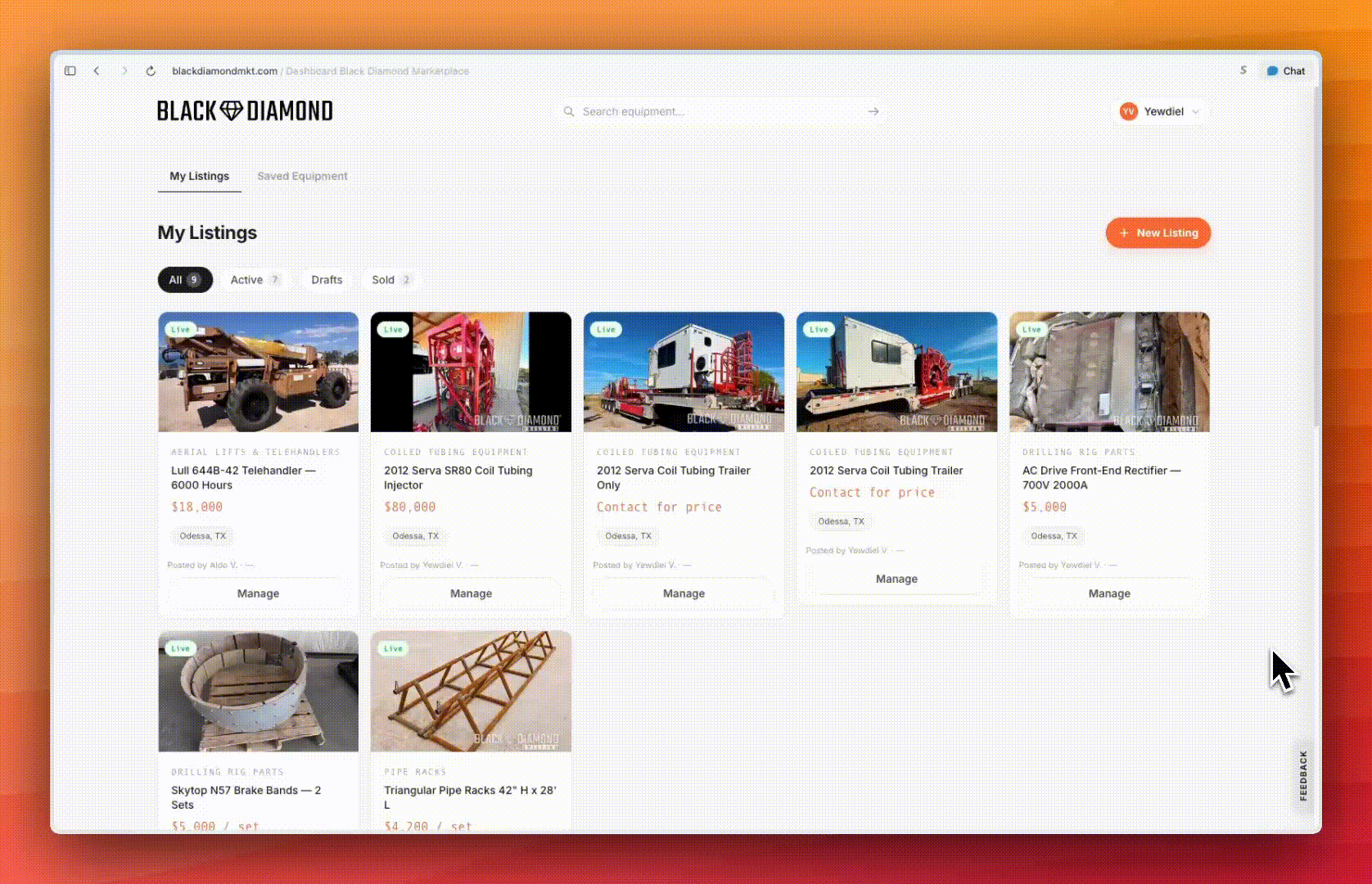Select the All filter pill
Image resolution: width=1372 pixels, height=884 pixels.
(185, 280)
